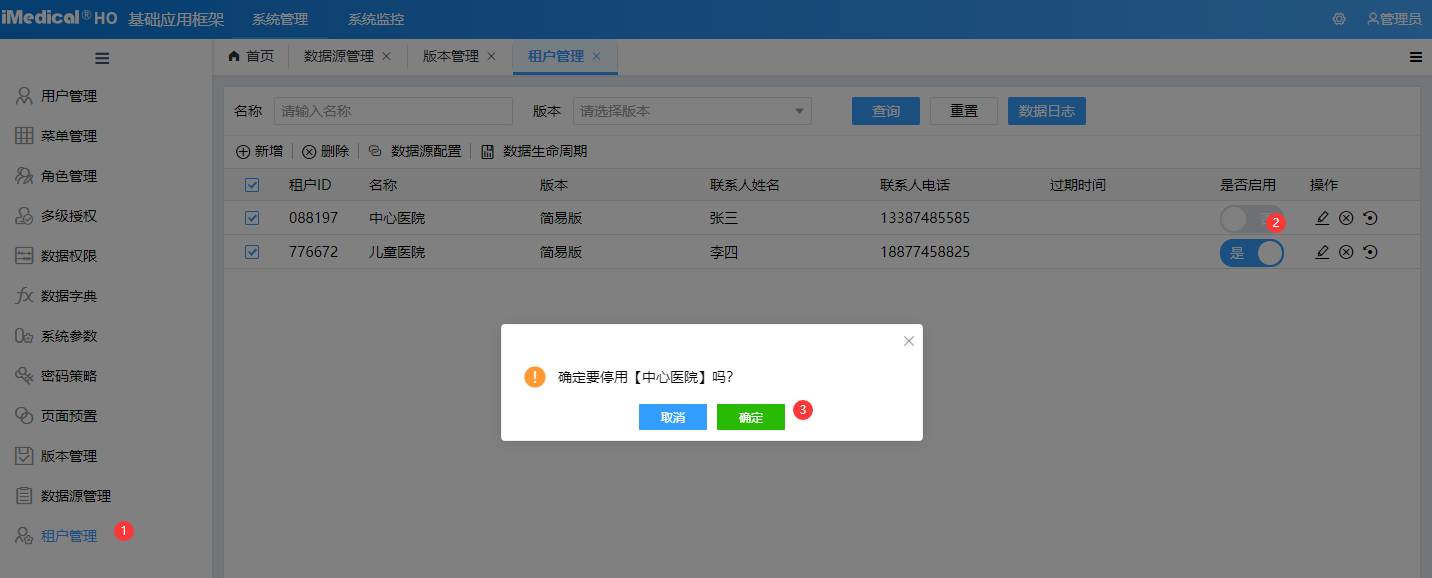Click the history restore icon for 中心医院
Image resolution: width=1432 pixels, height=578 pixels.
[x=1370, y=217]
